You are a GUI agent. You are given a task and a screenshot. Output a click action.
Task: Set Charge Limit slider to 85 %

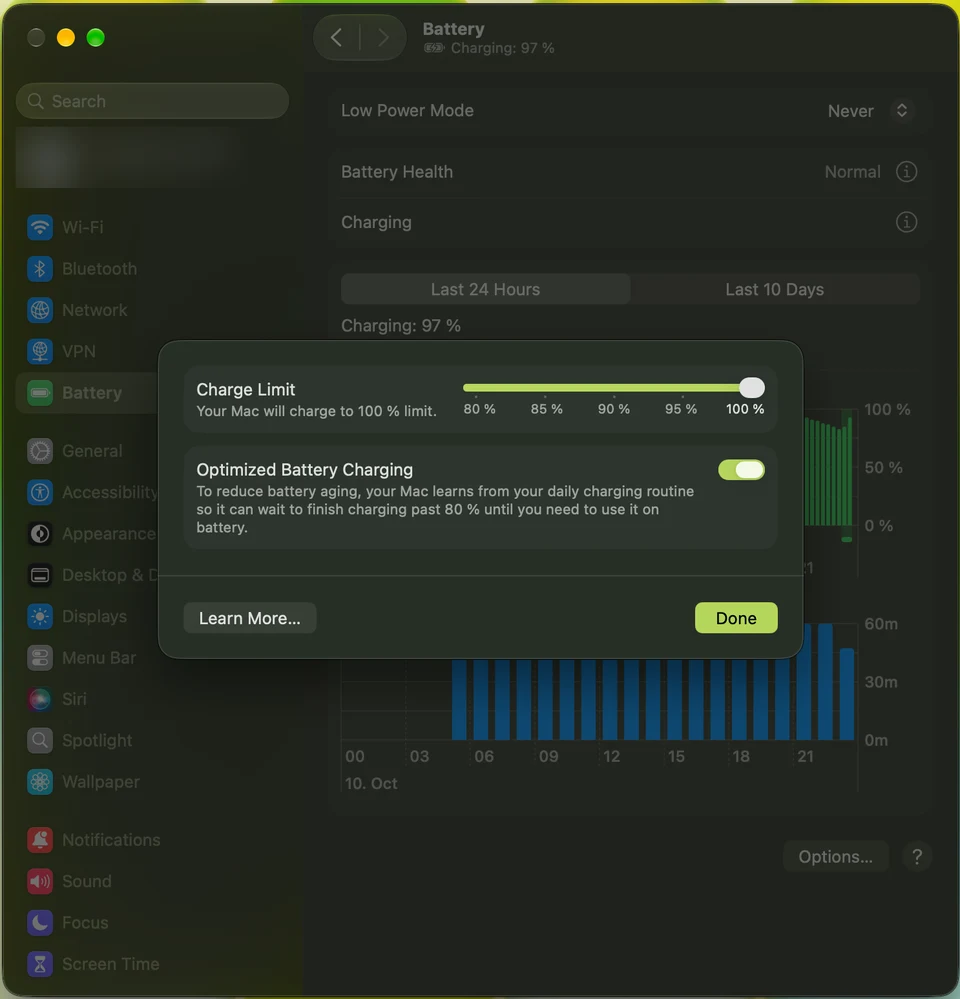point(545,387)
